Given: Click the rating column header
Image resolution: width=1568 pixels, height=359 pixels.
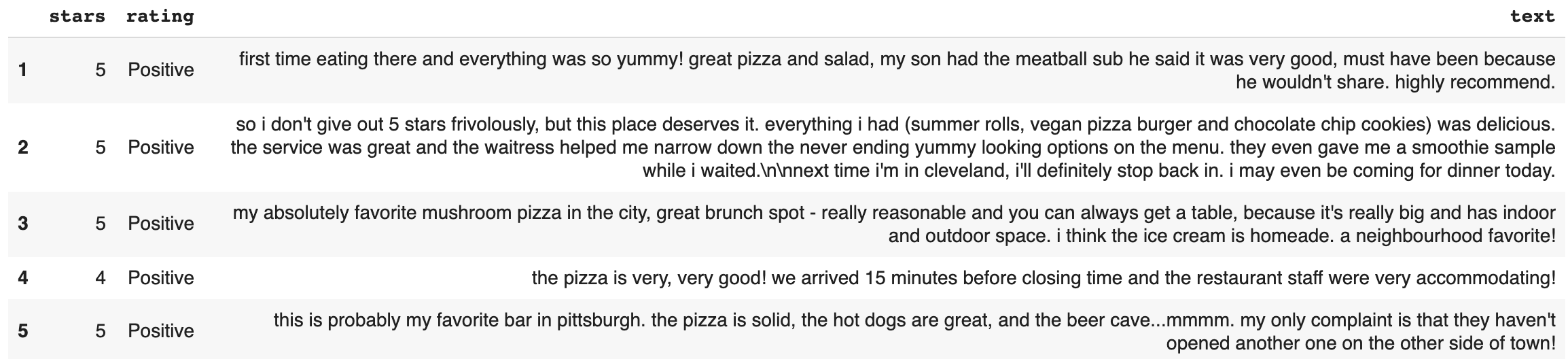Looking at the screenshot, I should 160,16.
